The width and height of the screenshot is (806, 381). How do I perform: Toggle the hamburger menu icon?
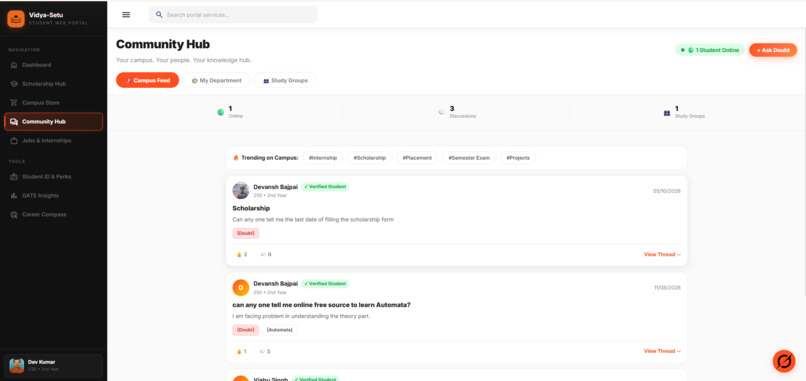[126, 15]
